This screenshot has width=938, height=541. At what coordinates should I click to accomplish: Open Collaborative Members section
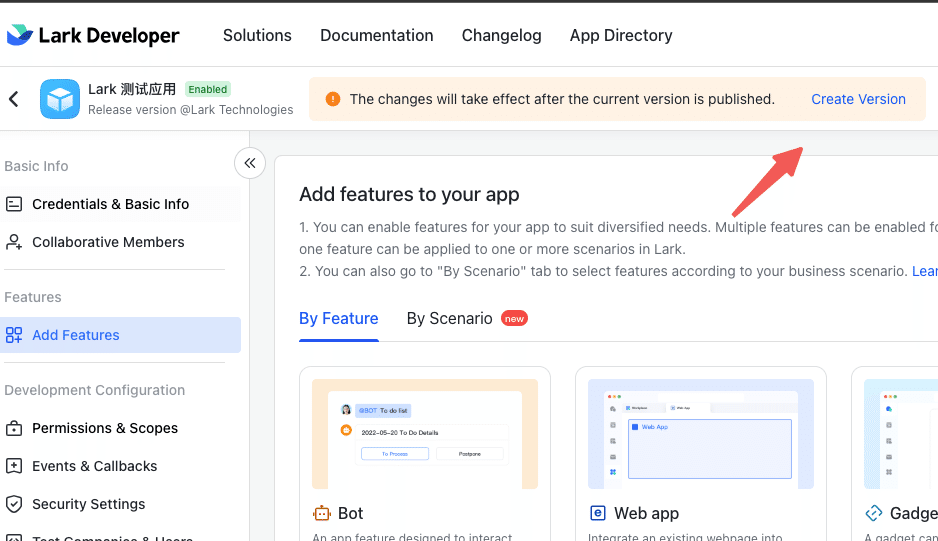point(108,242)
